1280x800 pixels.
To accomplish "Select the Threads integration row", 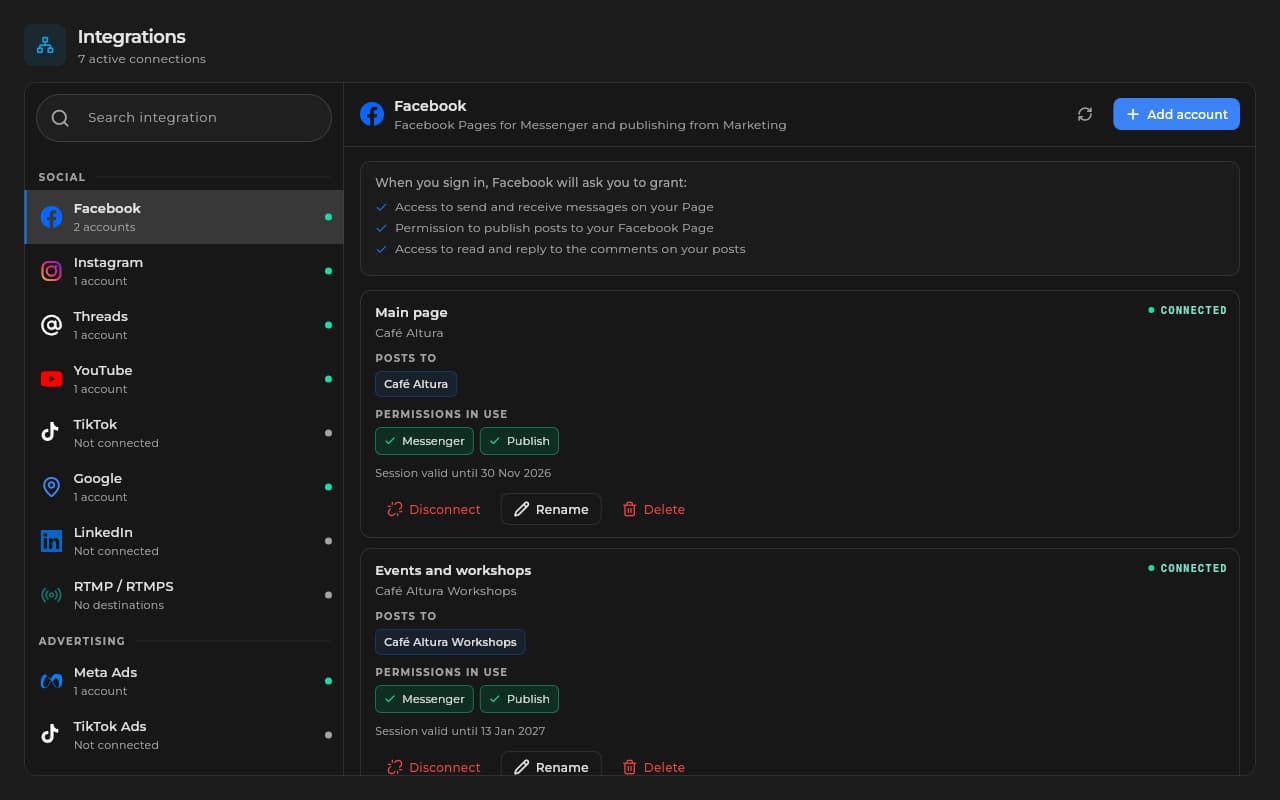I will tap(184, 325).
